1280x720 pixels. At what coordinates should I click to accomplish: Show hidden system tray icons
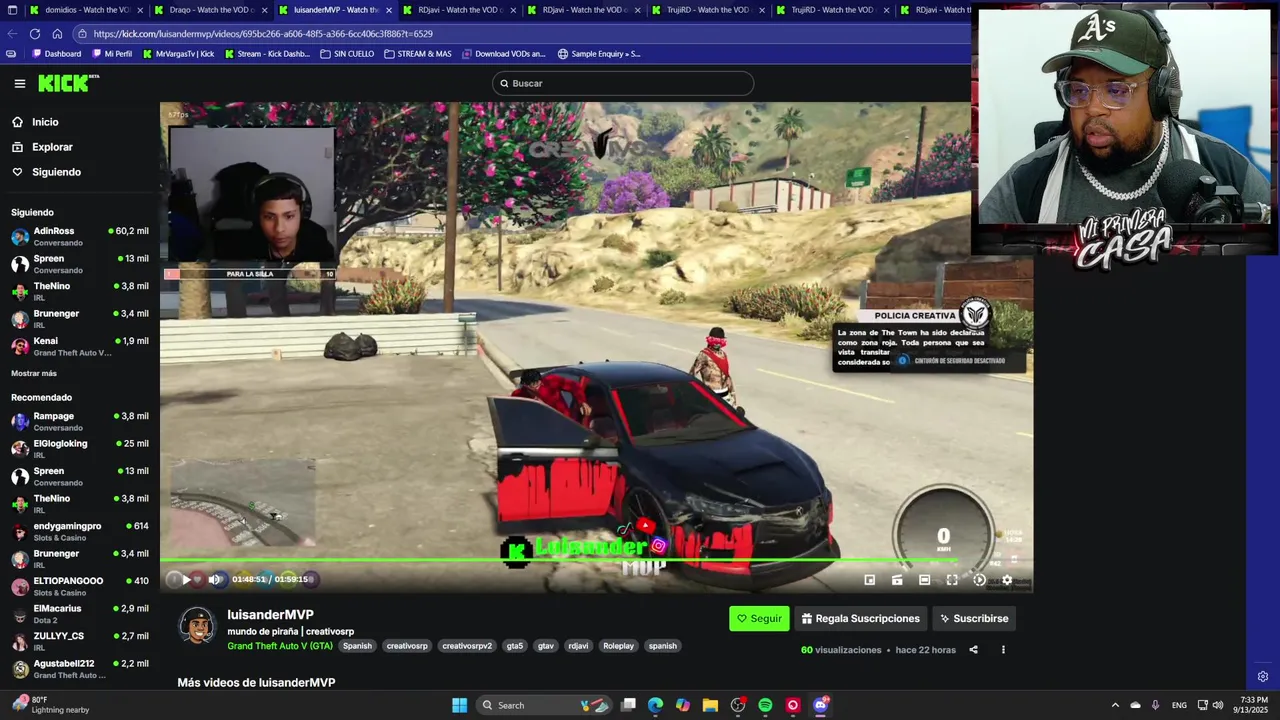pyautogui.click(x=1116, y=705)
